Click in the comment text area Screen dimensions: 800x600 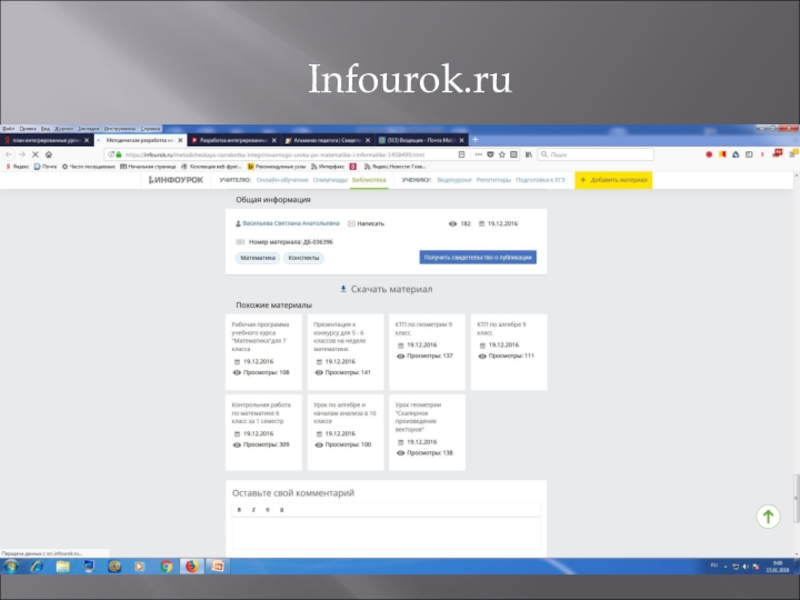click(x=386, y=534)
